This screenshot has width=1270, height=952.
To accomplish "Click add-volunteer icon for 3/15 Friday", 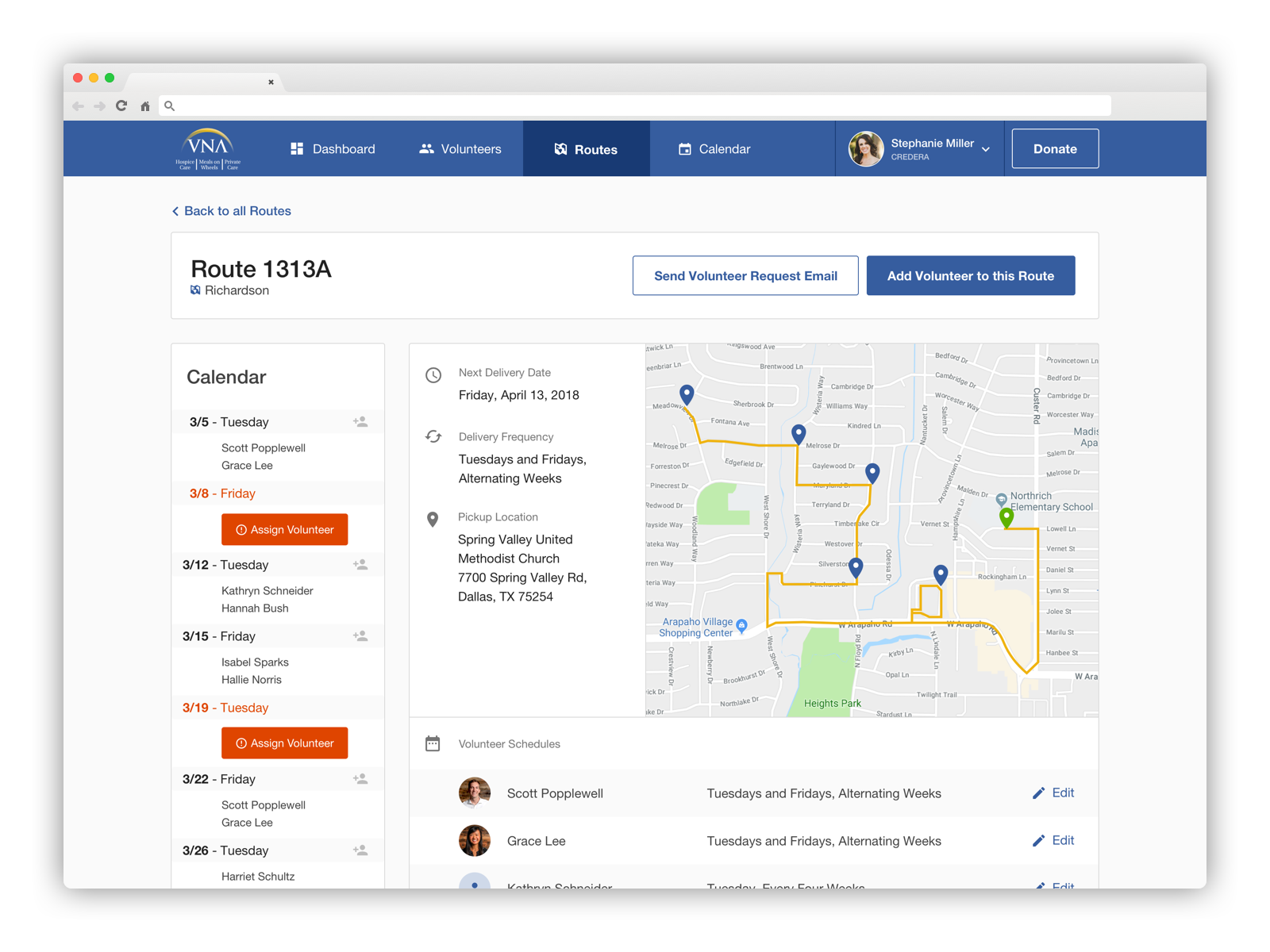I will [x=360, y=636].
